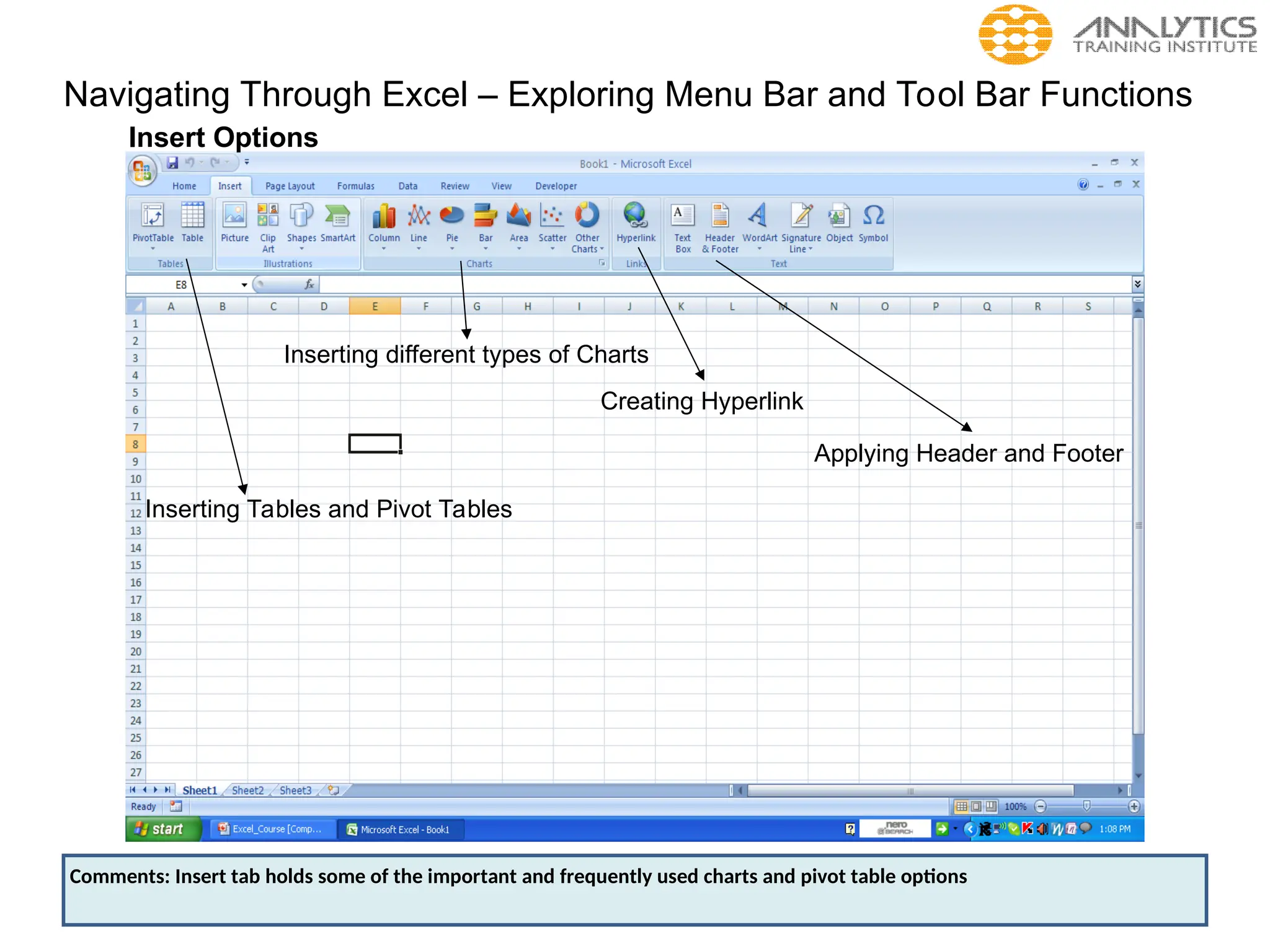1270x952 pixels.
Task: Add Header & Footer
Action: click(x=720, y=227)
